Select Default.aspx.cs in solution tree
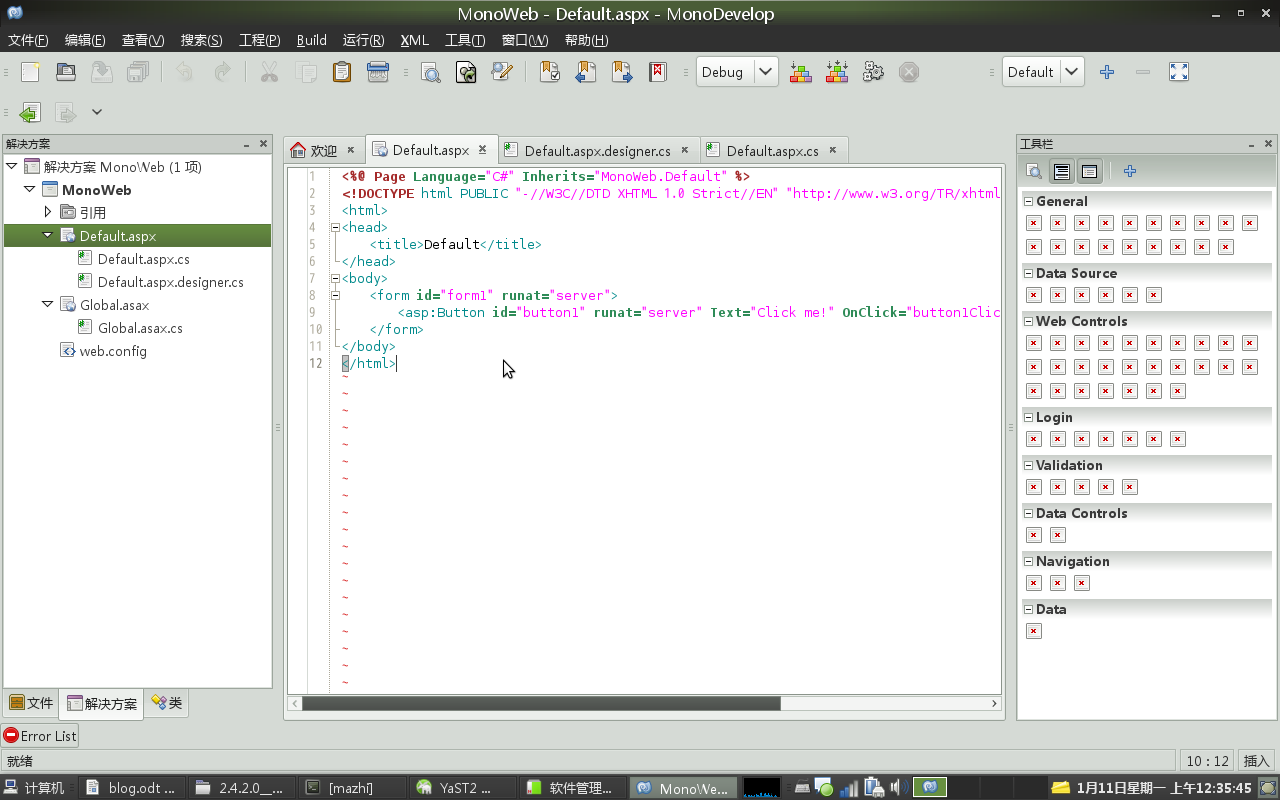Image resolution: width=1280 pixels, height=800 pixels. [x=143, y=259]
